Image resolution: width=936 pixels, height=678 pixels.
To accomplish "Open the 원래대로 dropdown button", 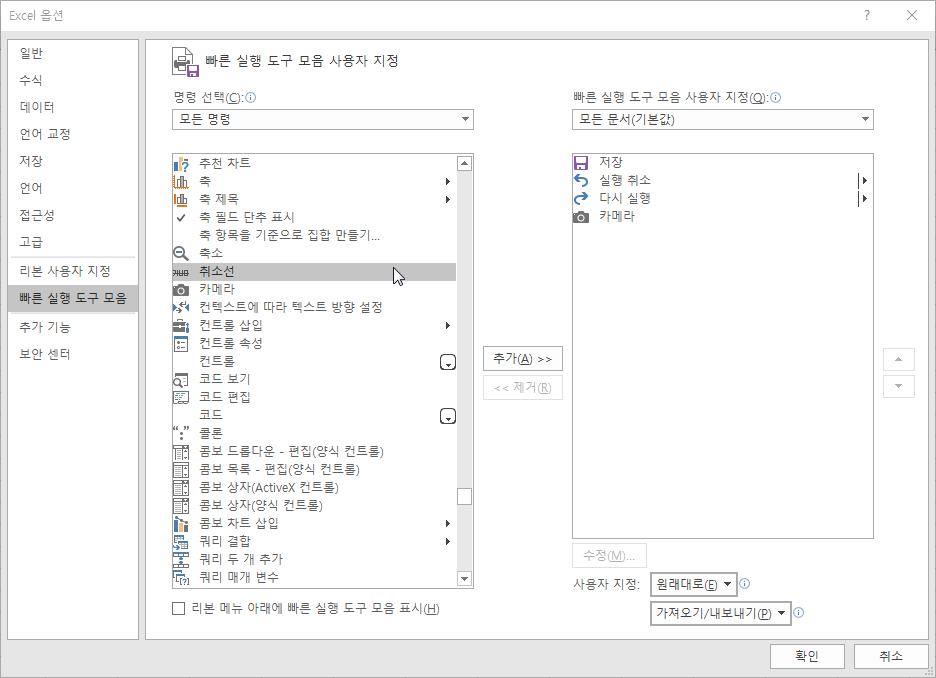I will pyautogui.click(x=694, y=584).
